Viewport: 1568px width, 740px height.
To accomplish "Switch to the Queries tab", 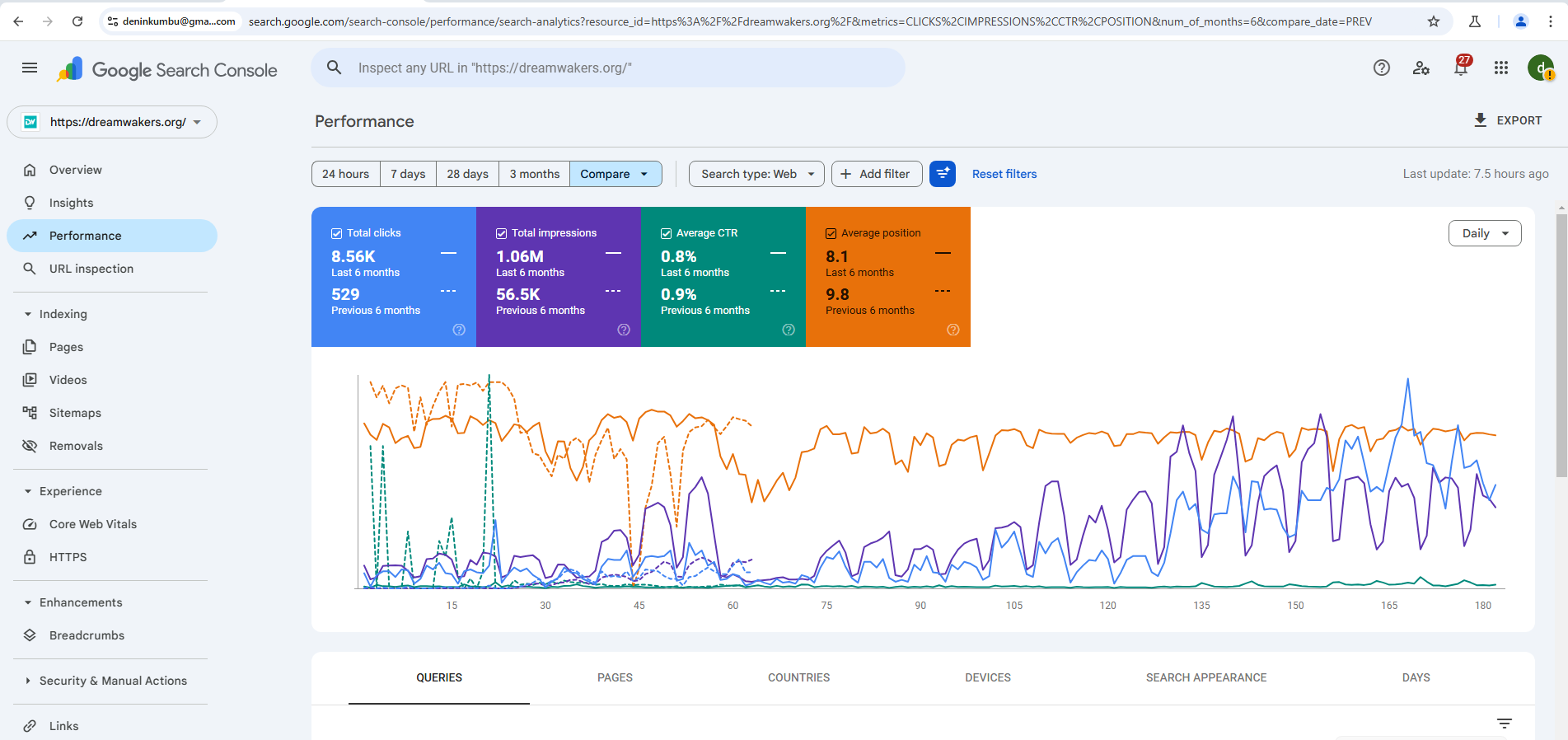I will pyautogui.click(x=439, y=677).
